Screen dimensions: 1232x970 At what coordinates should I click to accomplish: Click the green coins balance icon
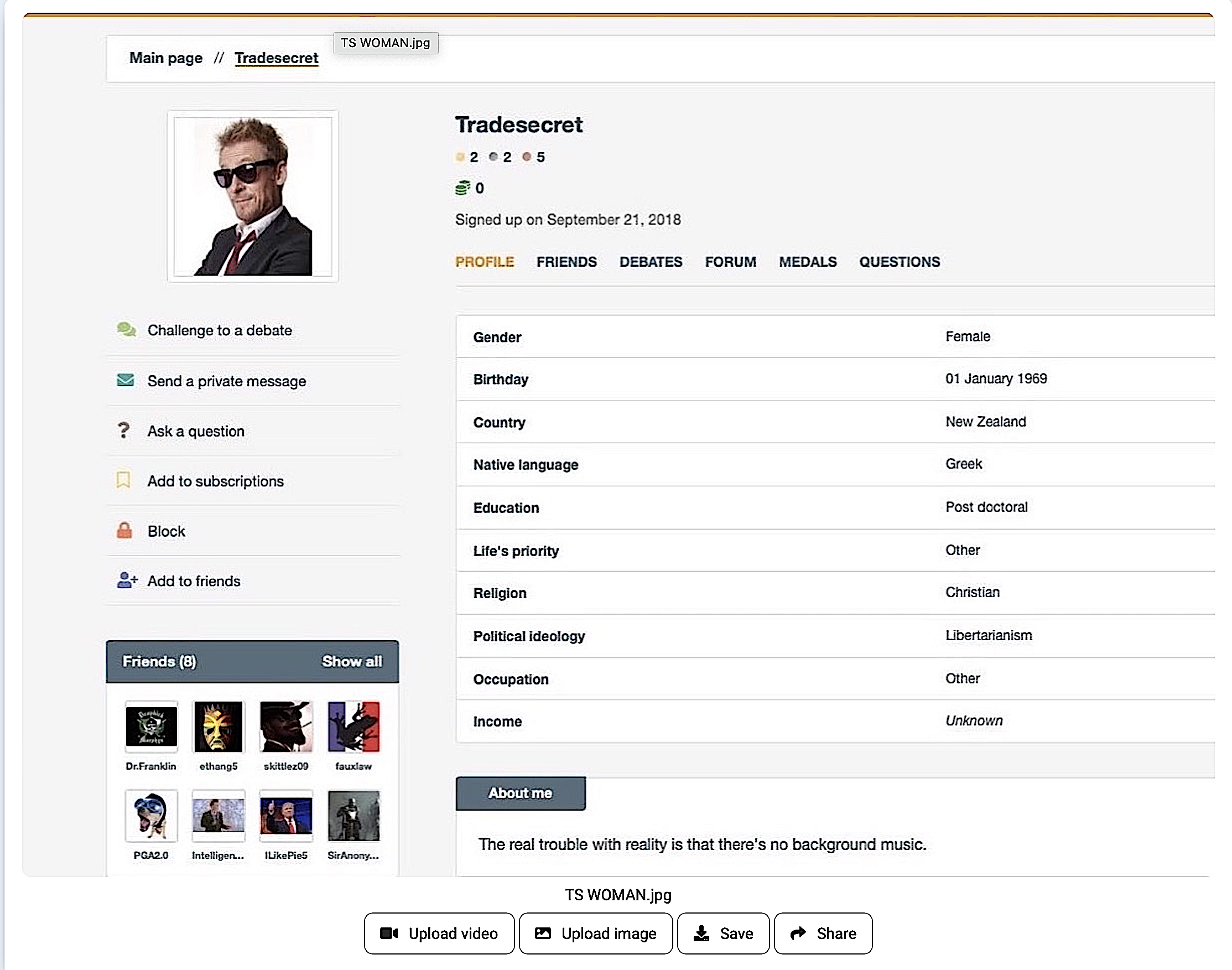[462, 188]
